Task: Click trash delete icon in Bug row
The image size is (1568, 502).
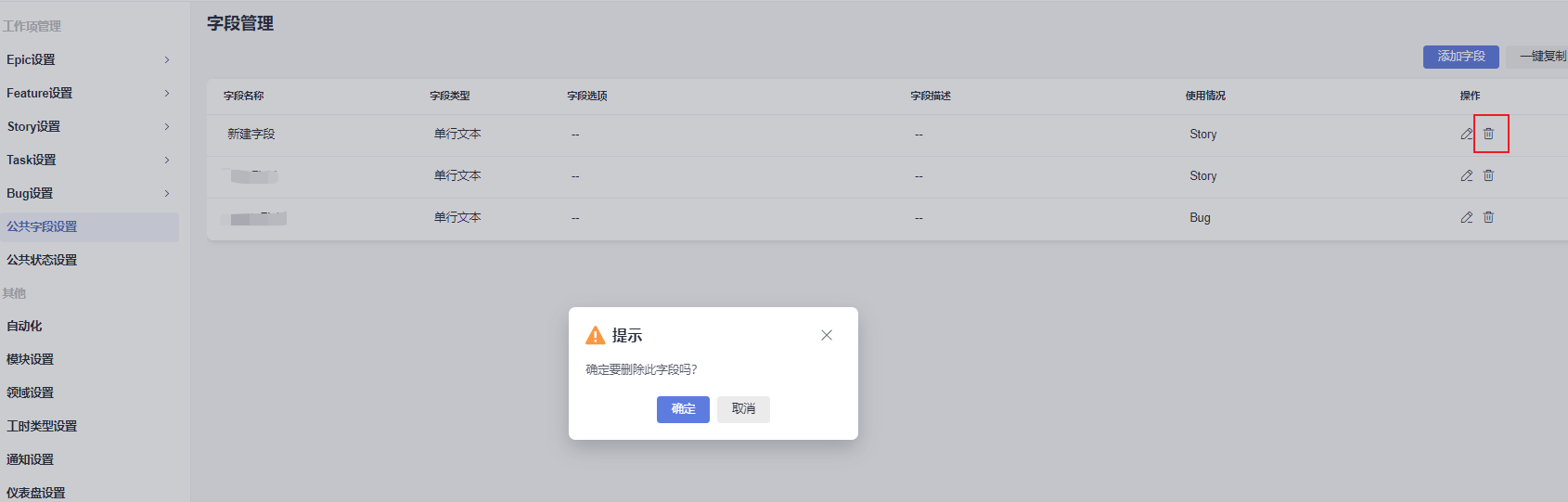Action: point(1488,217)
